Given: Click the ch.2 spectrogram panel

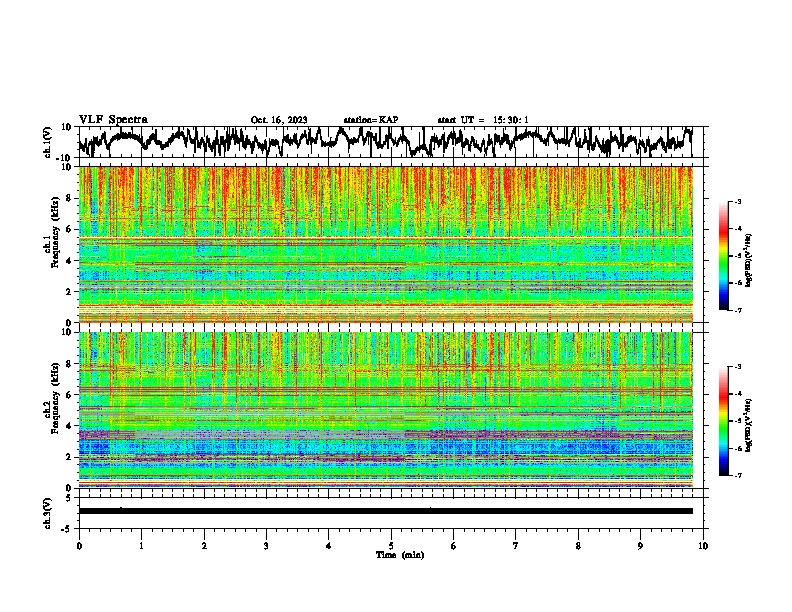Looking at the screenshot, I should pyautogui.click(x=386, y=410).
